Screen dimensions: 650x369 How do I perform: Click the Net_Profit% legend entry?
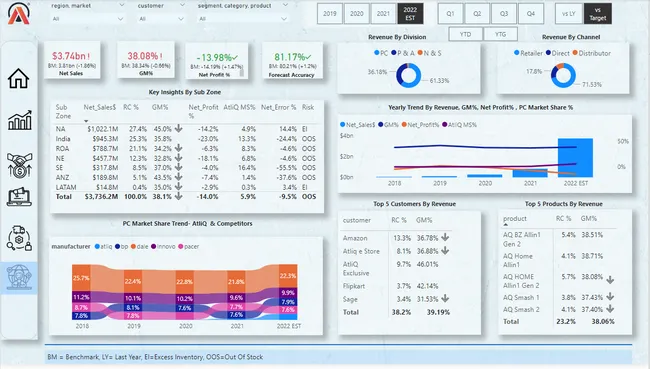click(420, 124)
